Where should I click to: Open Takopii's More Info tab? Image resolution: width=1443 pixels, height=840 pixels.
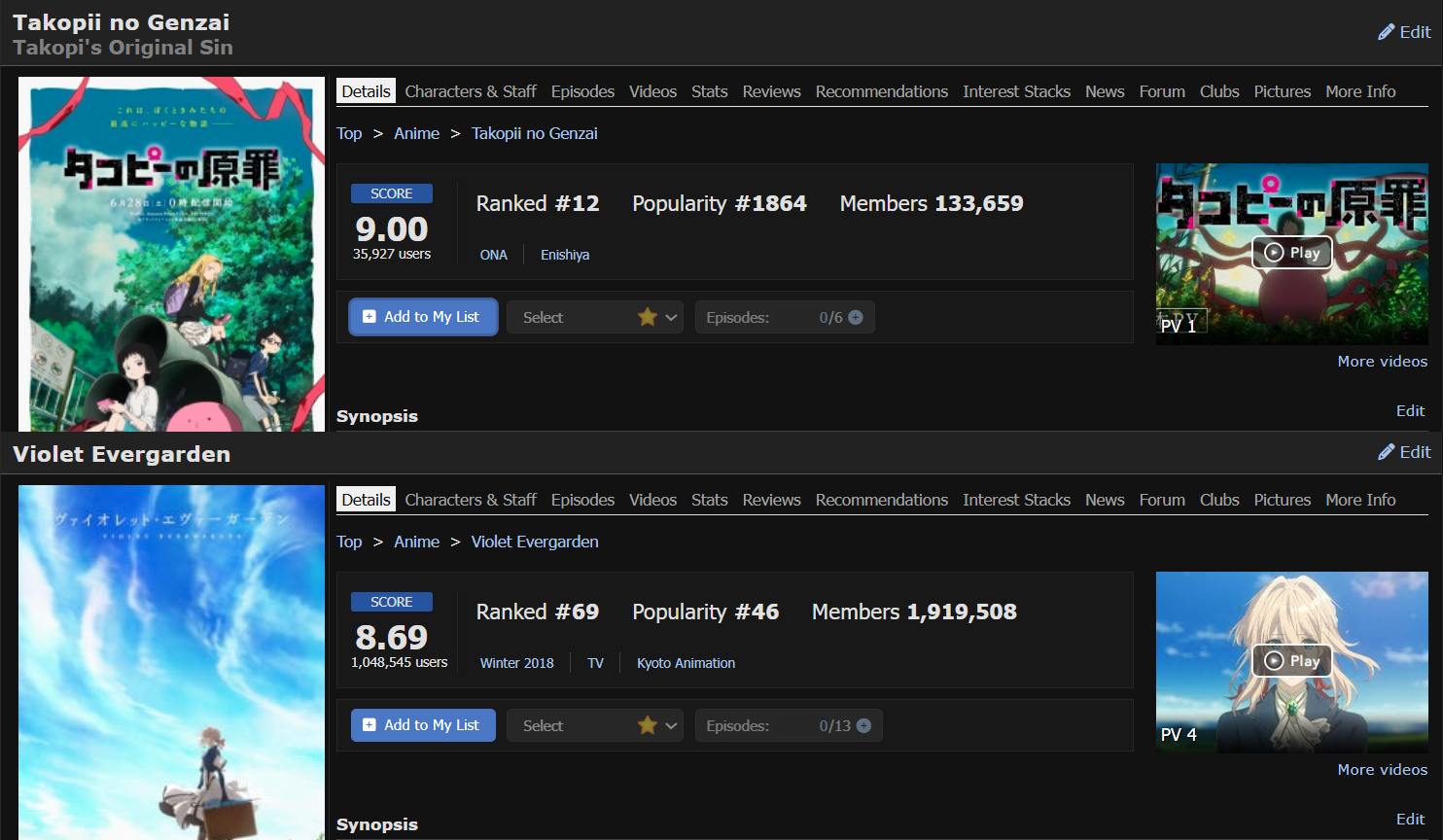[1360, 91]
